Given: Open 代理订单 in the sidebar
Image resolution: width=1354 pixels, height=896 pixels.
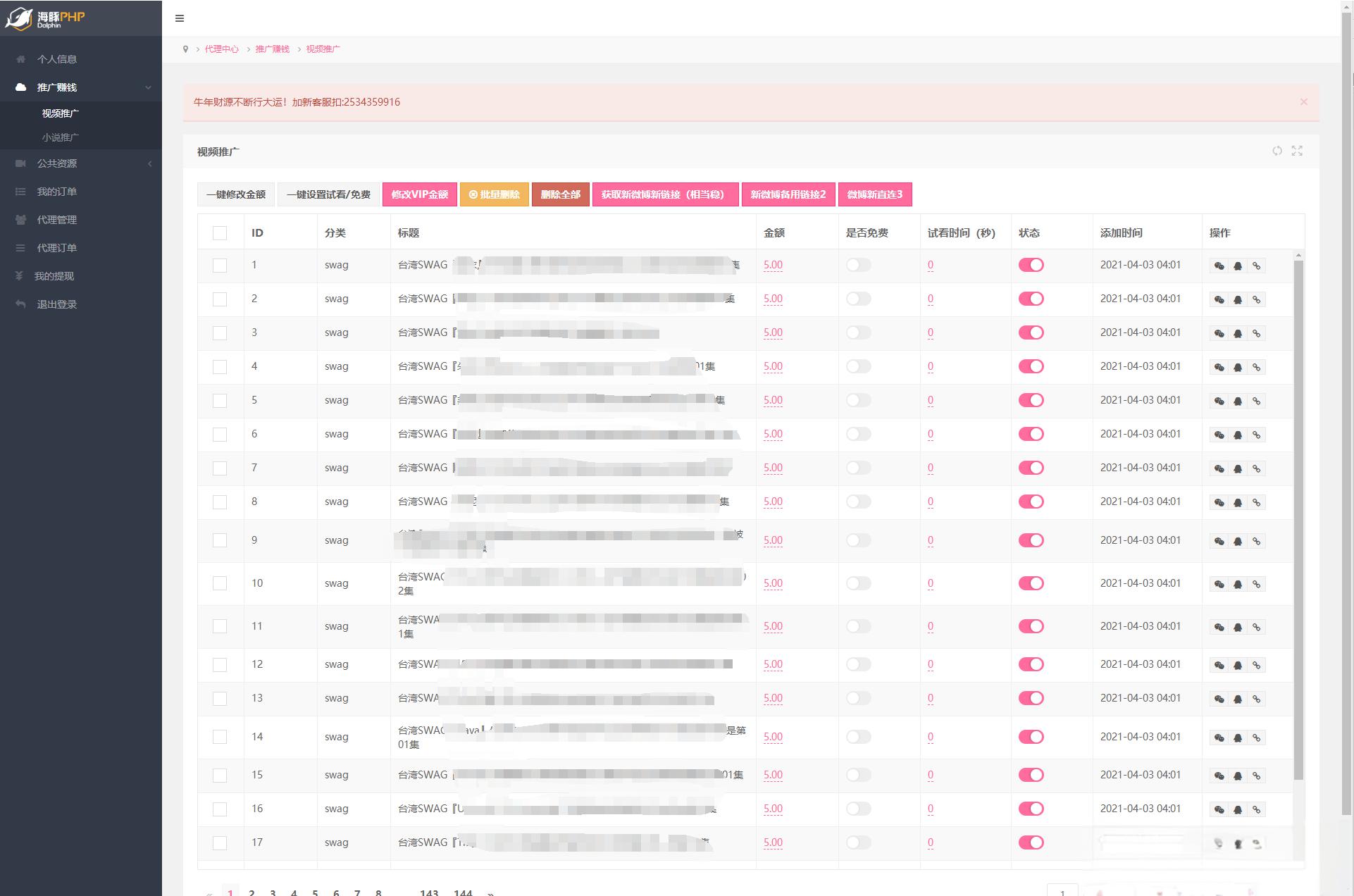Looking at the screenshot, I should coord(81,248).
